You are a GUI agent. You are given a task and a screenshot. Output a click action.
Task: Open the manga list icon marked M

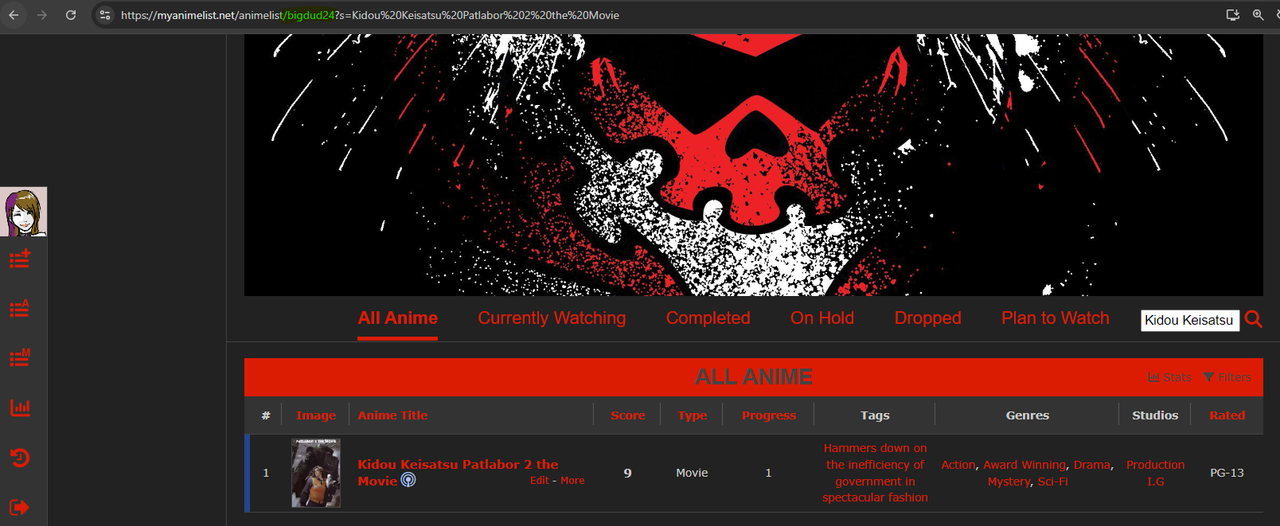(x=20, y=358)
